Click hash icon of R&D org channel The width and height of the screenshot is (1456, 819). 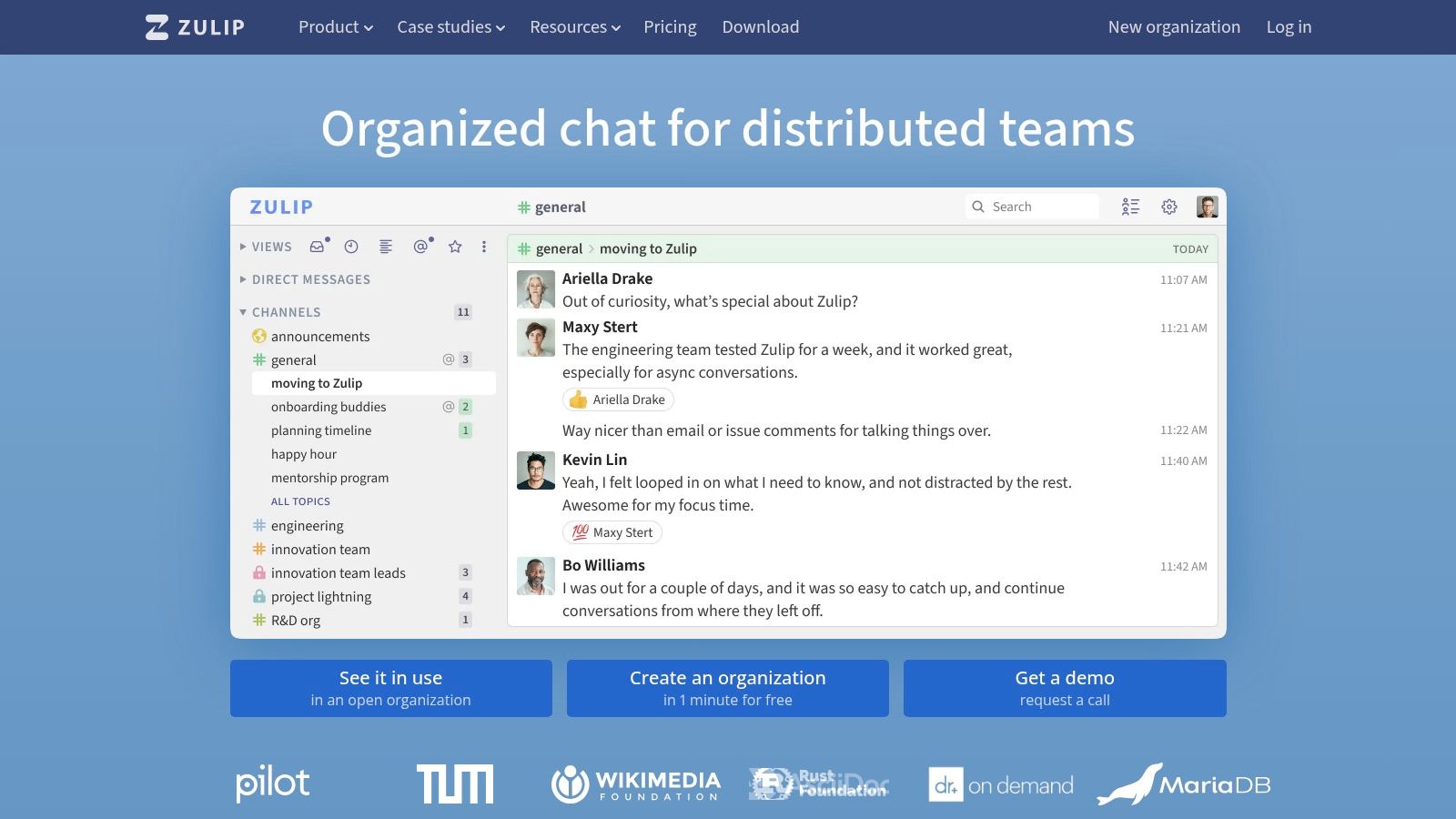259,620
